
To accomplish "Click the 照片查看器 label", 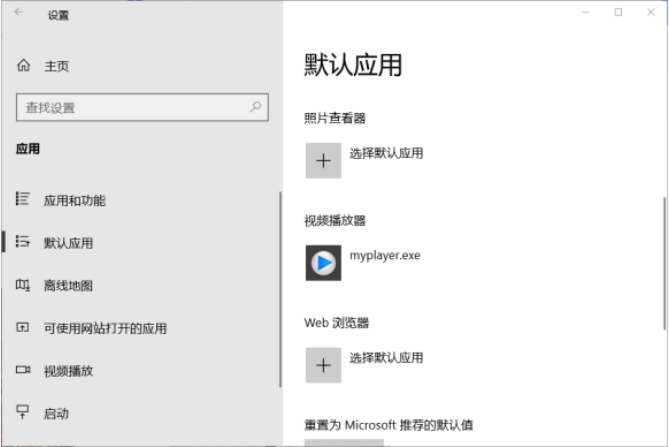I will (335, 118).
